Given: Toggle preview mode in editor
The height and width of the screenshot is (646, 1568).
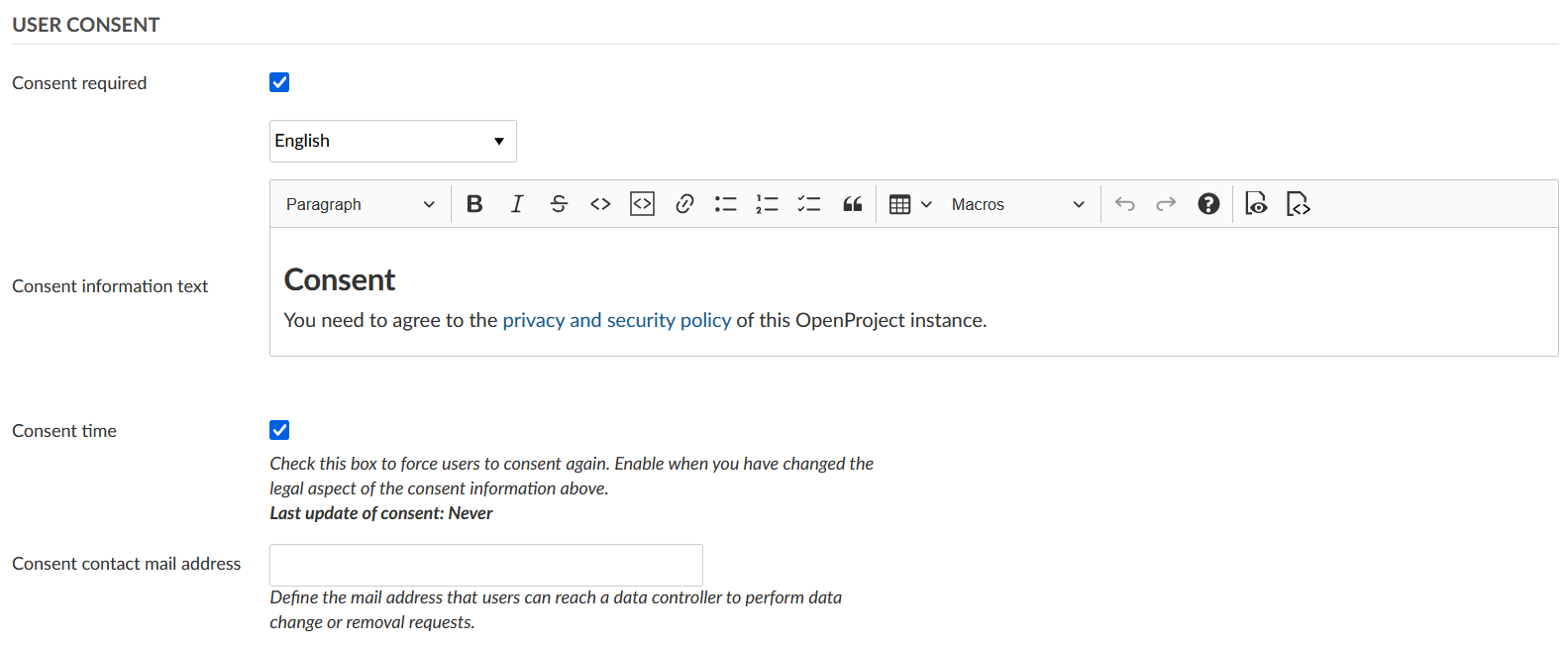Looking at the screenshot, I should pos(1256,204).
